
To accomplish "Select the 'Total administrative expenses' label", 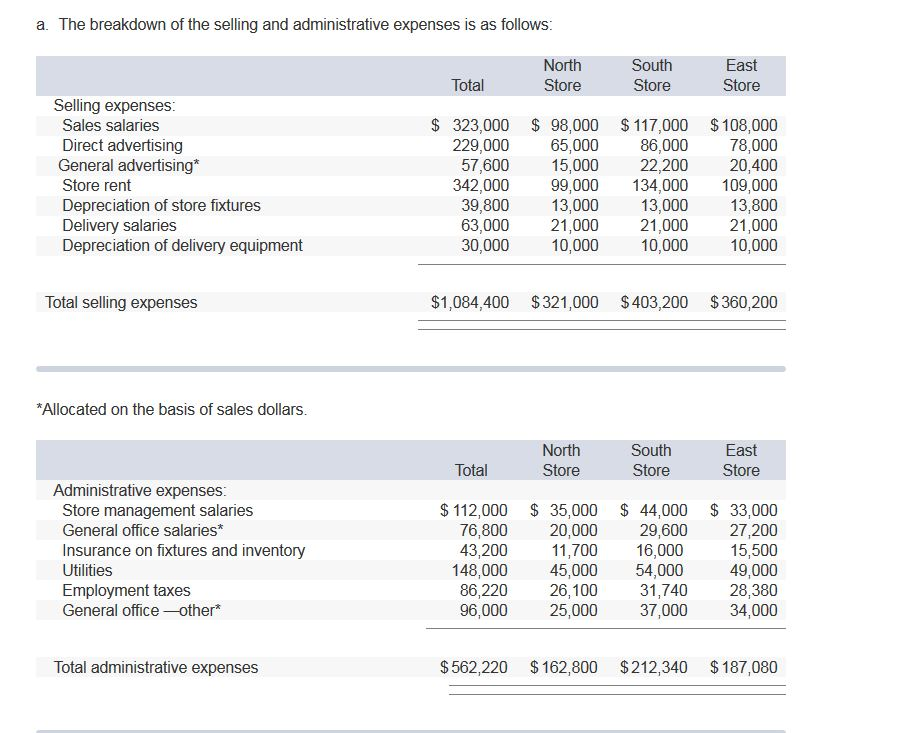I will 156,668.
